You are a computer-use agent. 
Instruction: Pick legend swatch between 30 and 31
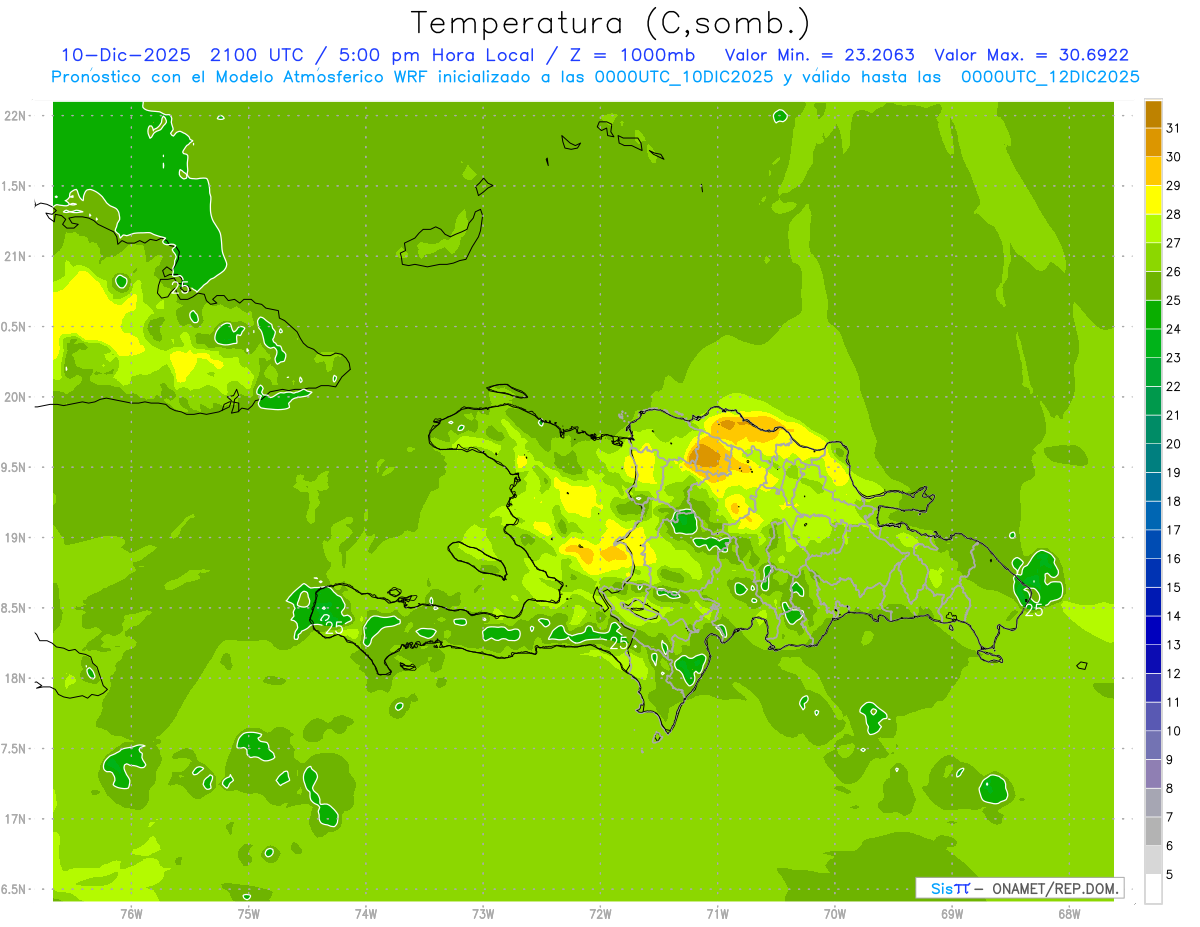point(1153,142)
